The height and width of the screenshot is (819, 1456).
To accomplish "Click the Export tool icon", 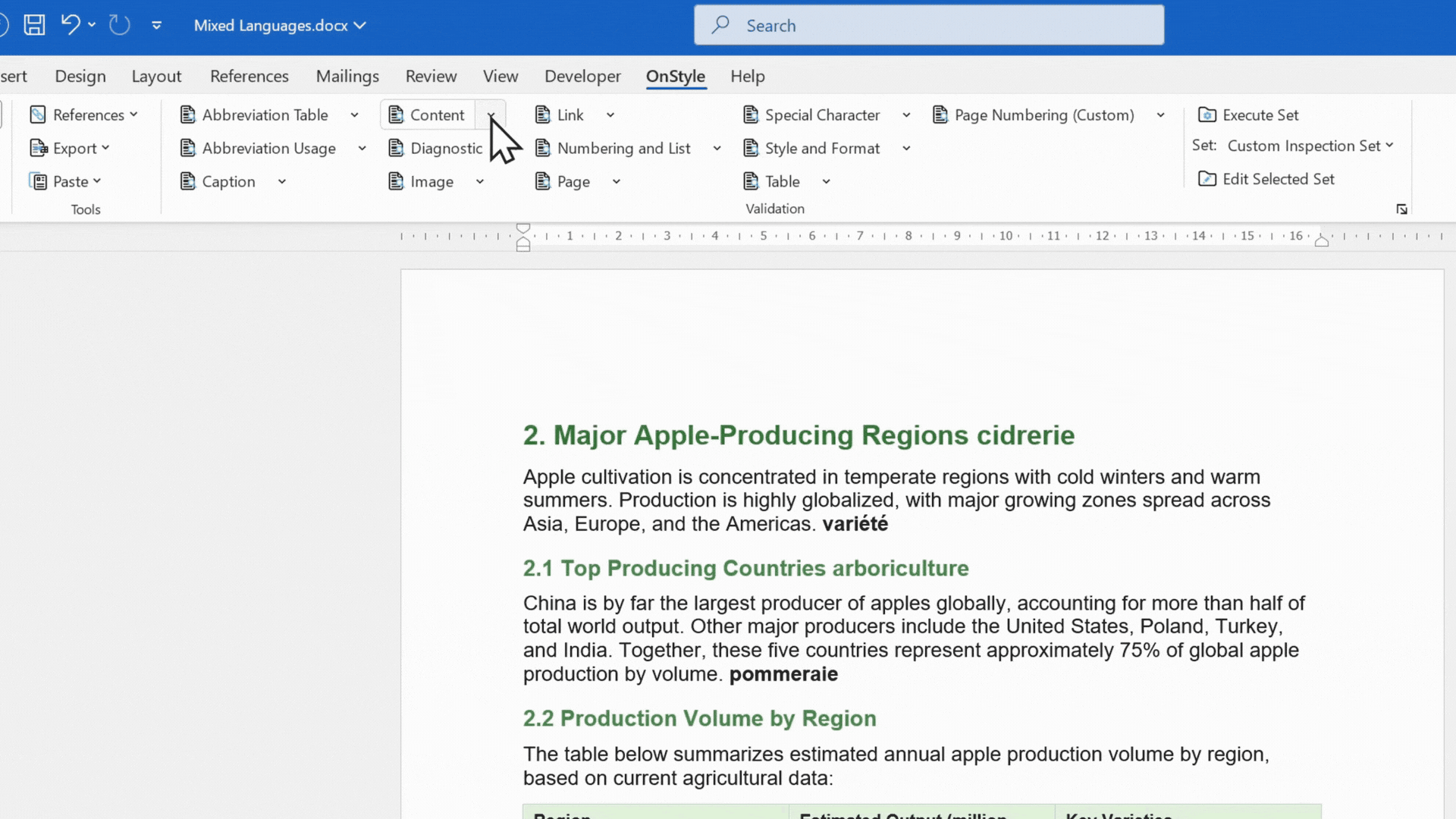I will [x=39, y=148].
